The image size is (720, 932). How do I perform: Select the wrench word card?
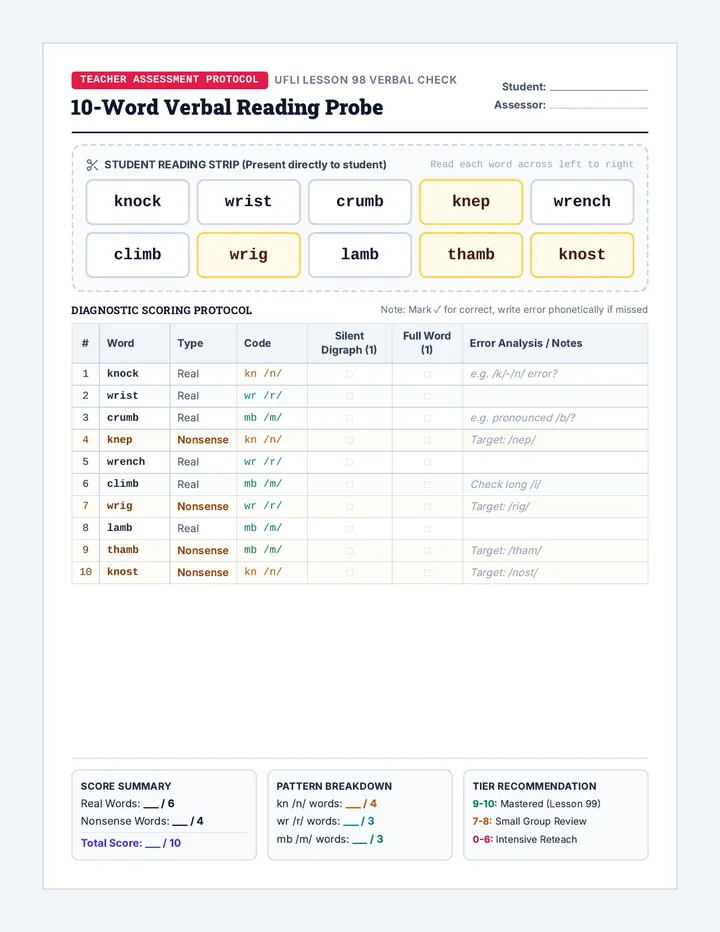click(x=582, y=202)
